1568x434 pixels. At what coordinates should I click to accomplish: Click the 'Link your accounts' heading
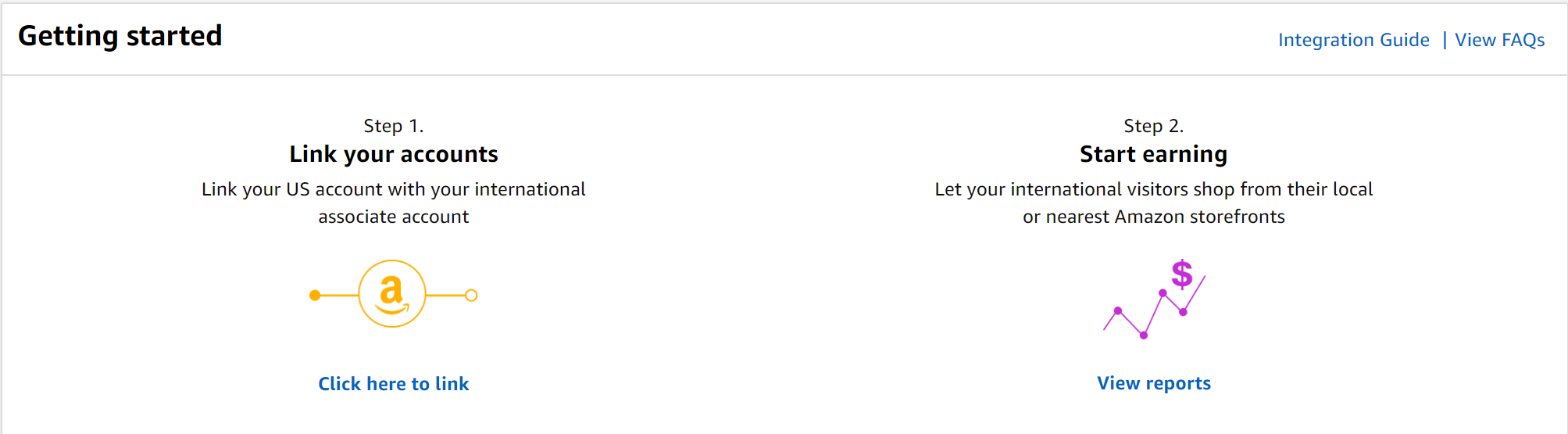394,154
